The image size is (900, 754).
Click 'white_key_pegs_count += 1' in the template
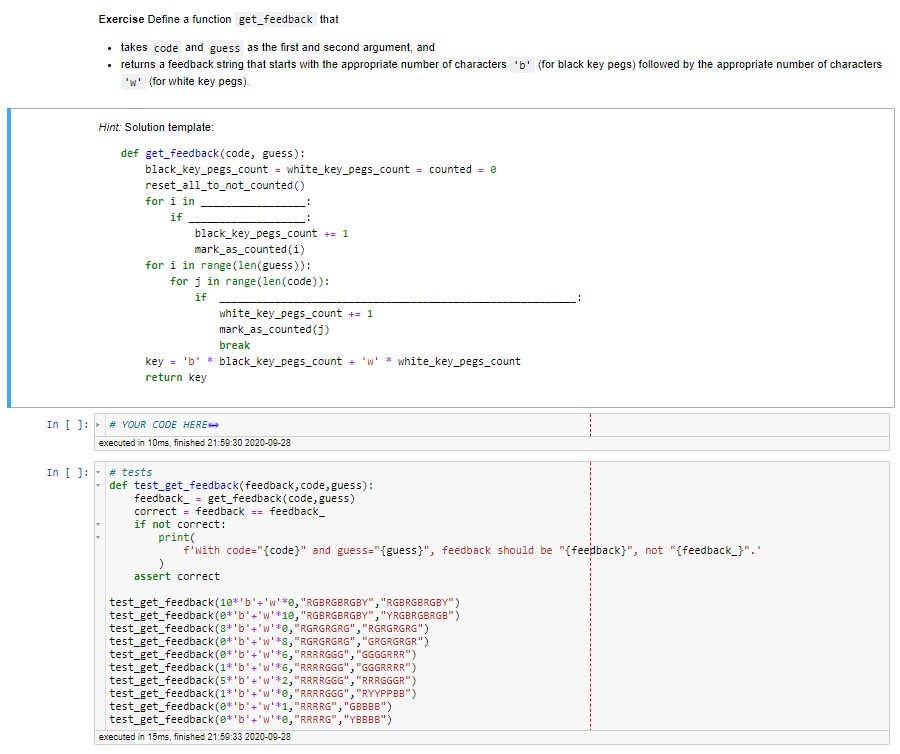click(296, 314)
